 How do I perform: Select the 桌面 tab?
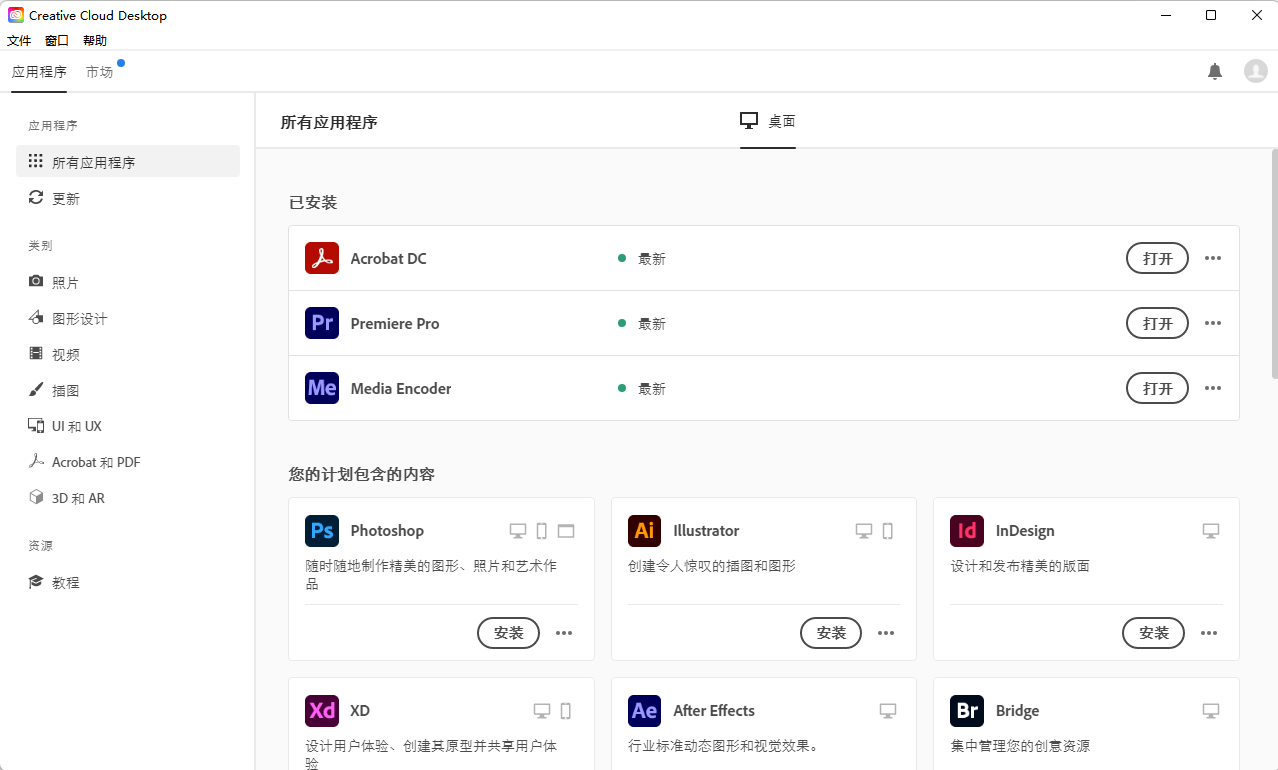pos(768,121)
